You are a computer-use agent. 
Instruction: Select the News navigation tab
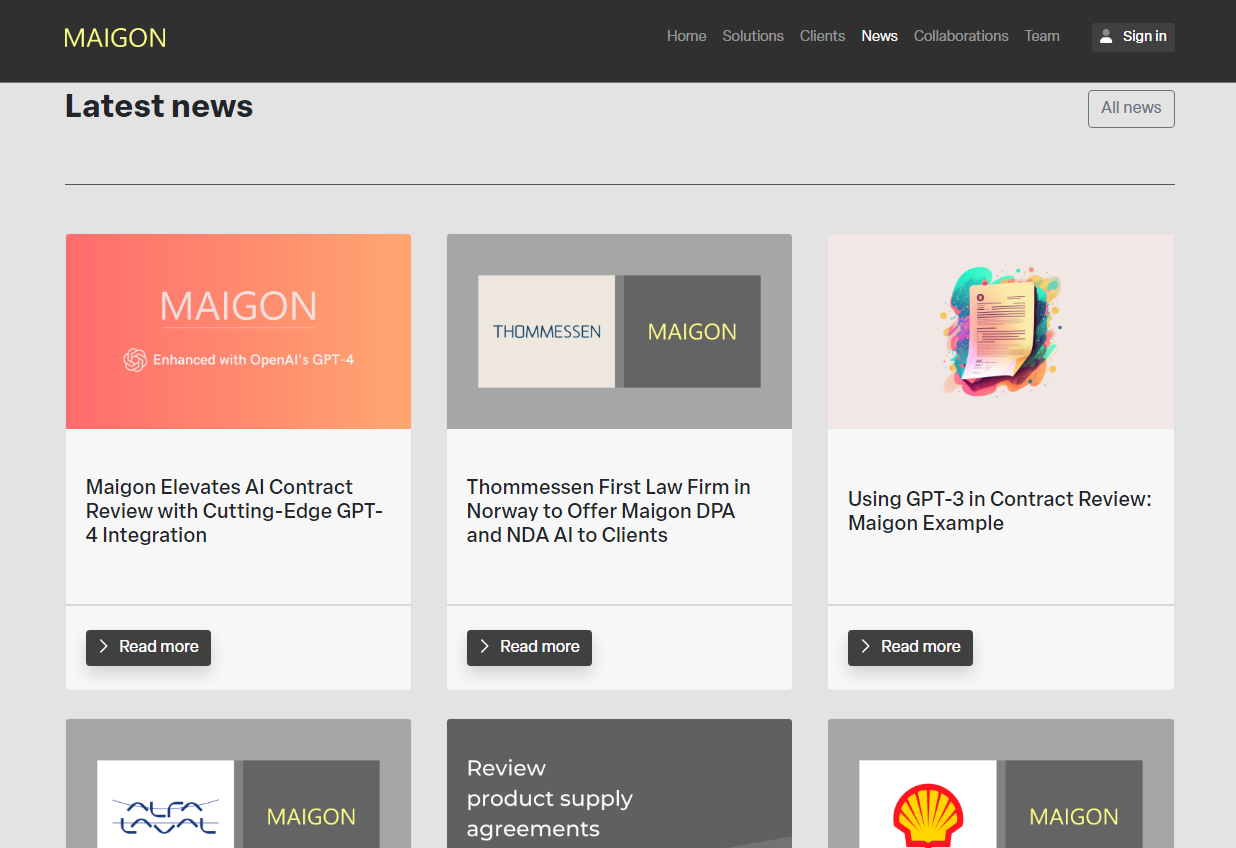click(879, 36)
